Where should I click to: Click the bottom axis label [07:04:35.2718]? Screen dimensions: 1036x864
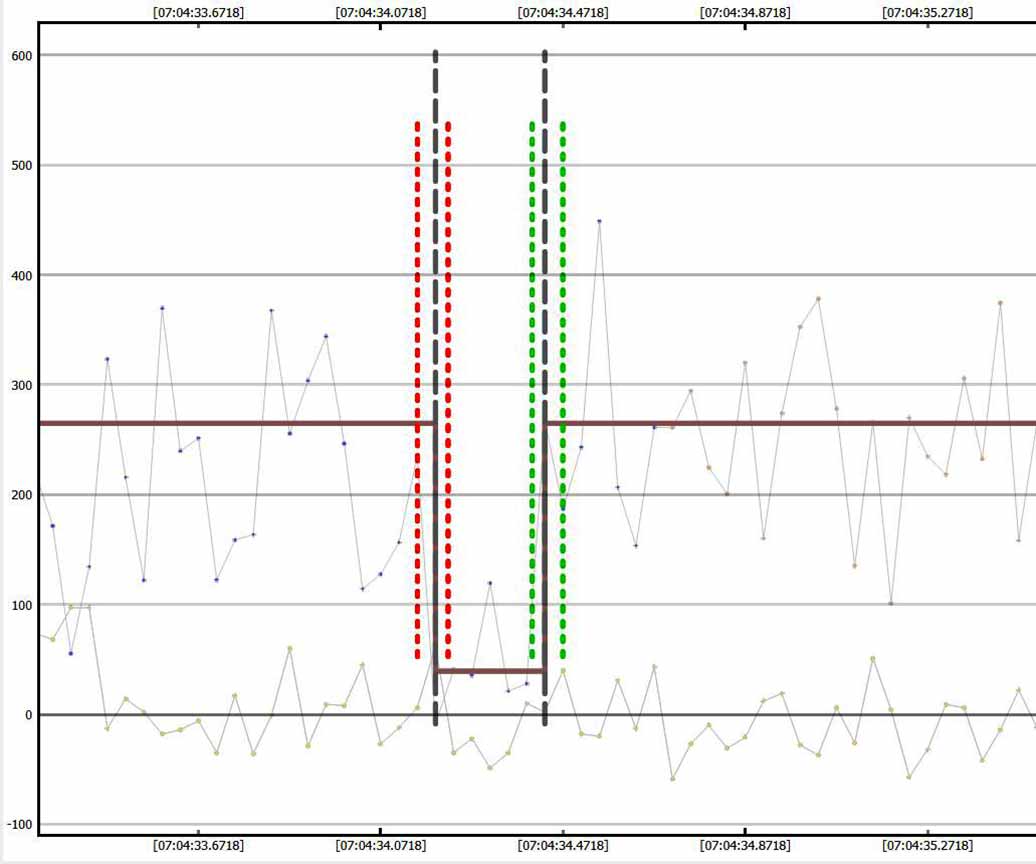click(927, 845)
